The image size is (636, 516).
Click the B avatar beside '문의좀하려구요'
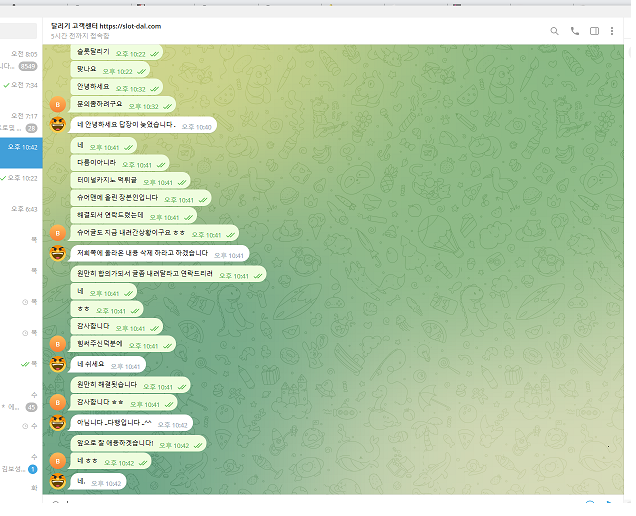(58, 105)
